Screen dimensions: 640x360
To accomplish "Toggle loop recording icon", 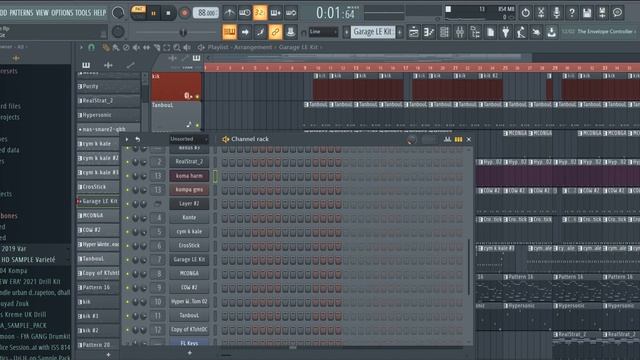I will click(x=291, y=13).
